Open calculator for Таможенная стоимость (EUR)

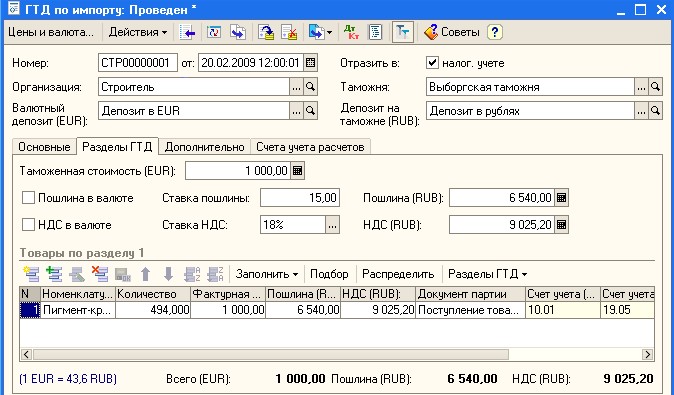[x=297, y=171]
